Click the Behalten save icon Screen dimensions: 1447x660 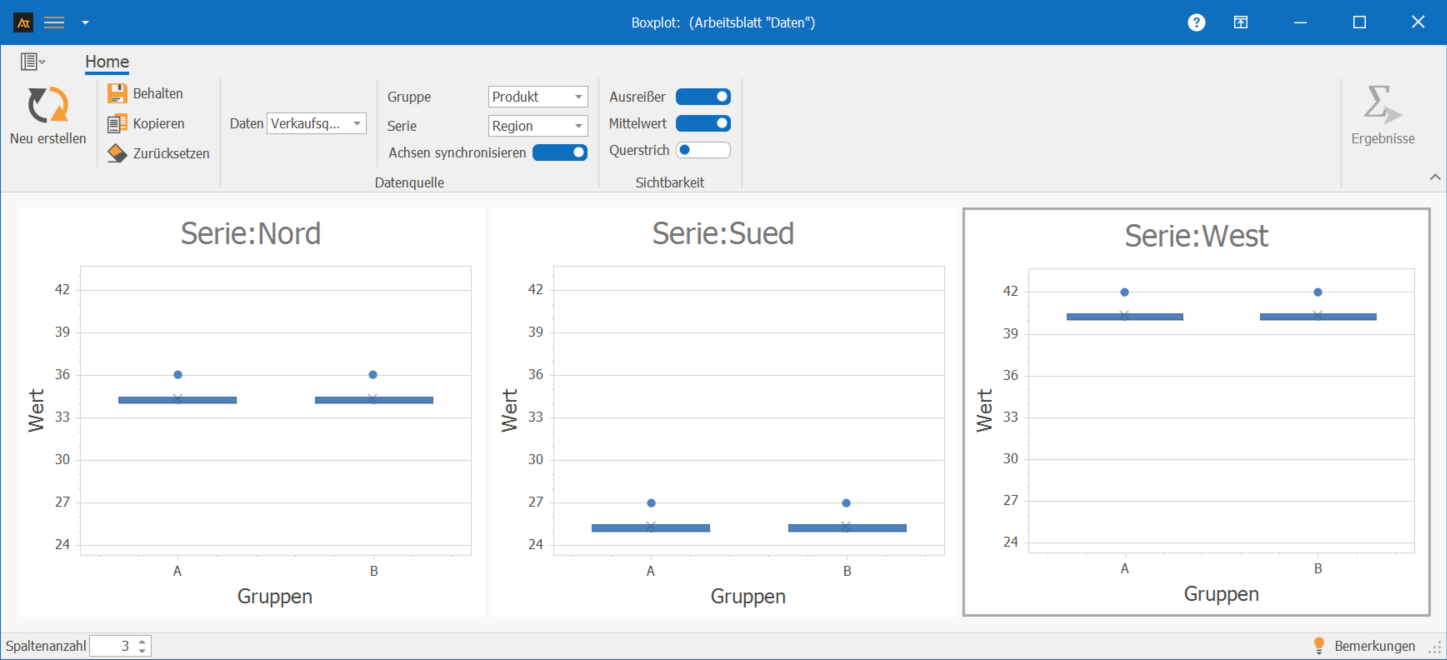tap(117, 94)
